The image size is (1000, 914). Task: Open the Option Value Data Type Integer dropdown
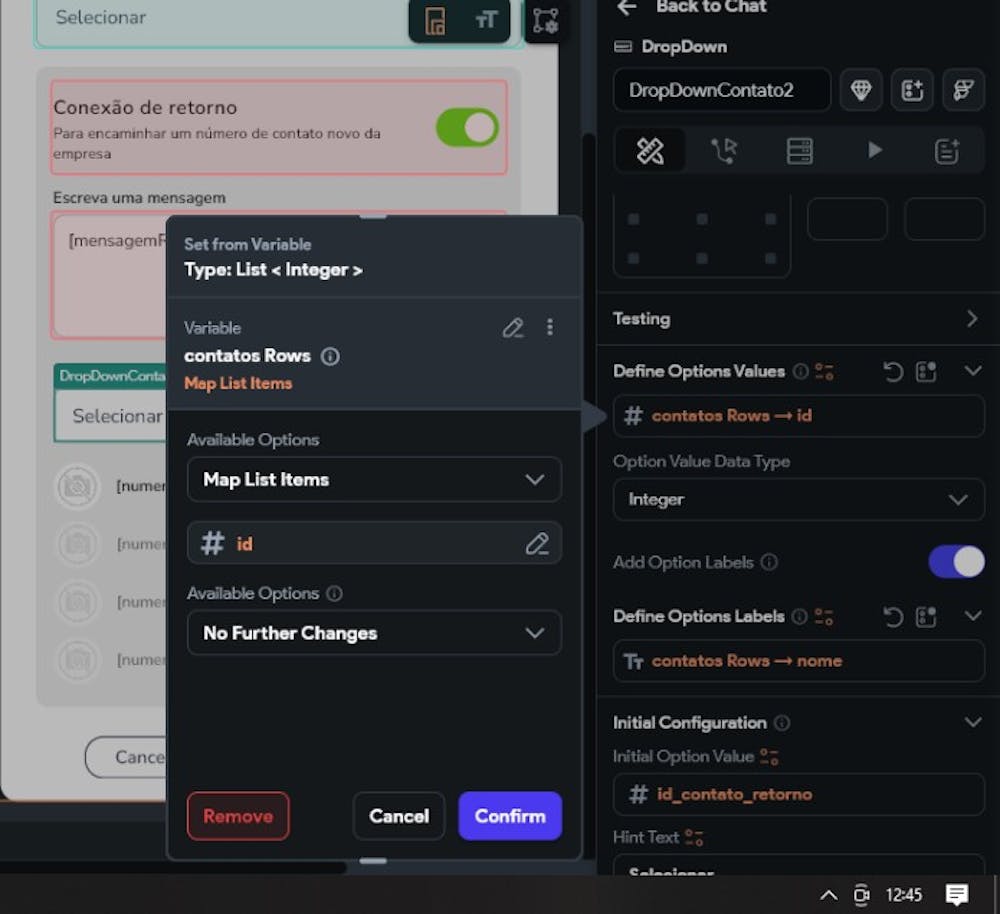click(798, 499)
